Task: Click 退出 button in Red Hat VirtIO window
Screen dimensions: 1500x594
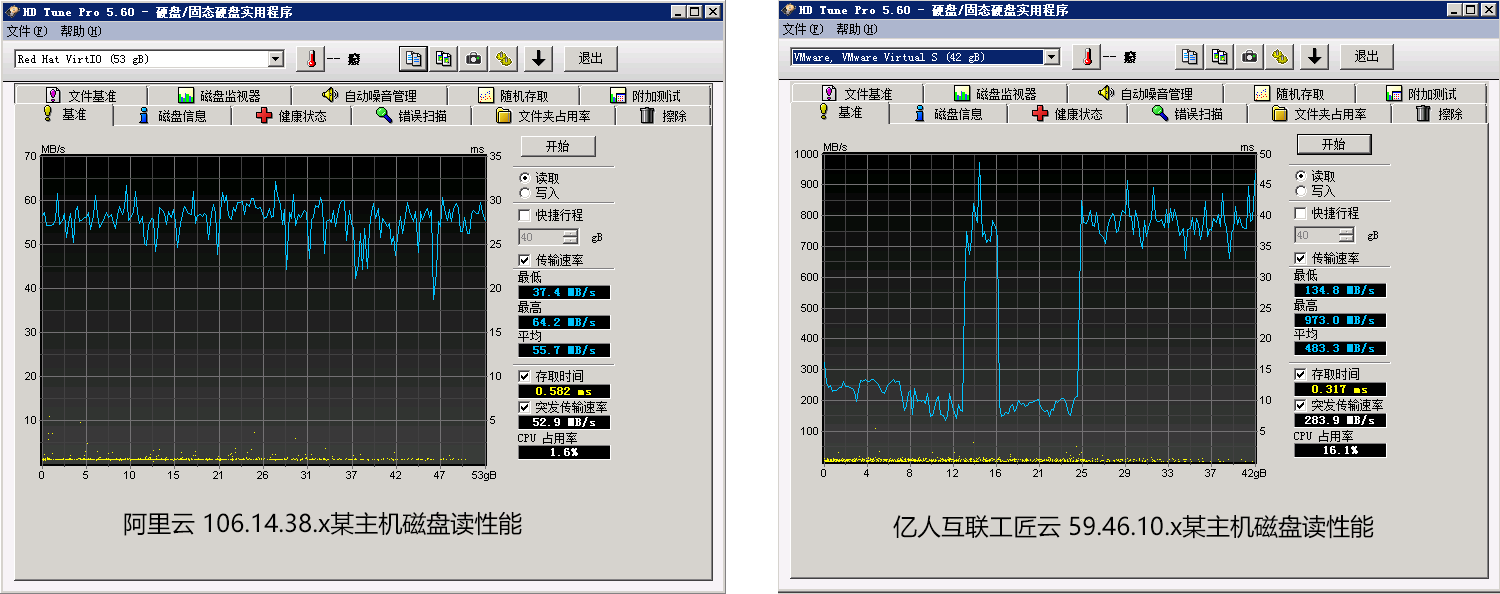Action: [591, 58]
